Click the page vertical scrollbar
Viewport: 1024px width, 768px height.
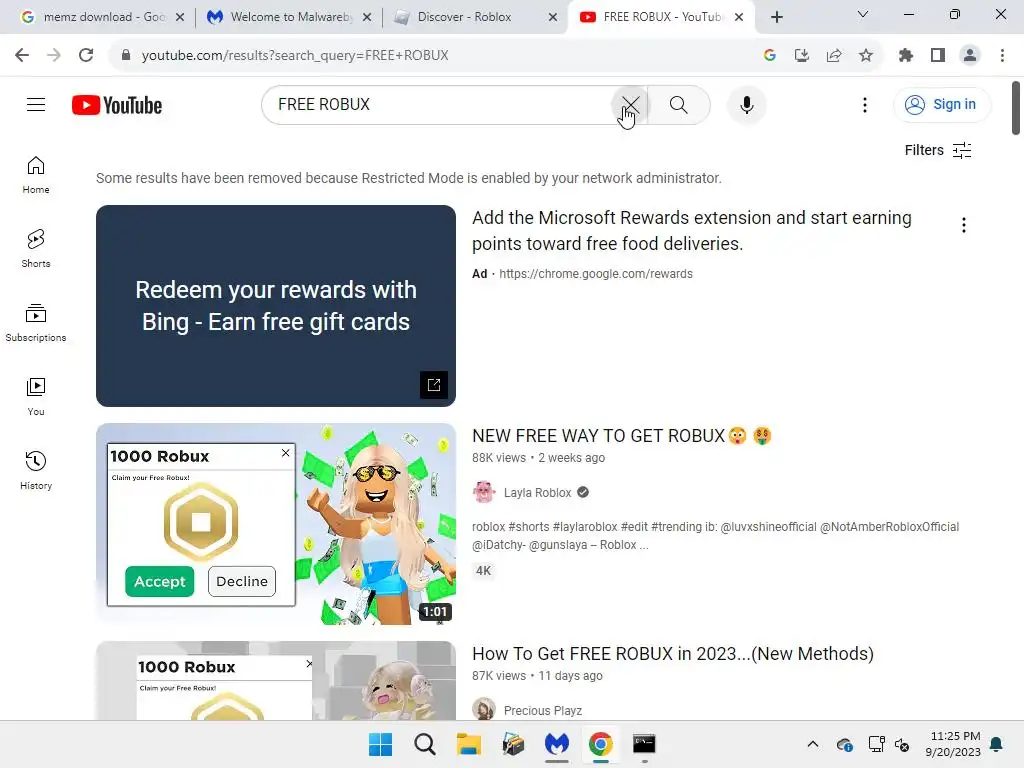tap(1016, 108)
